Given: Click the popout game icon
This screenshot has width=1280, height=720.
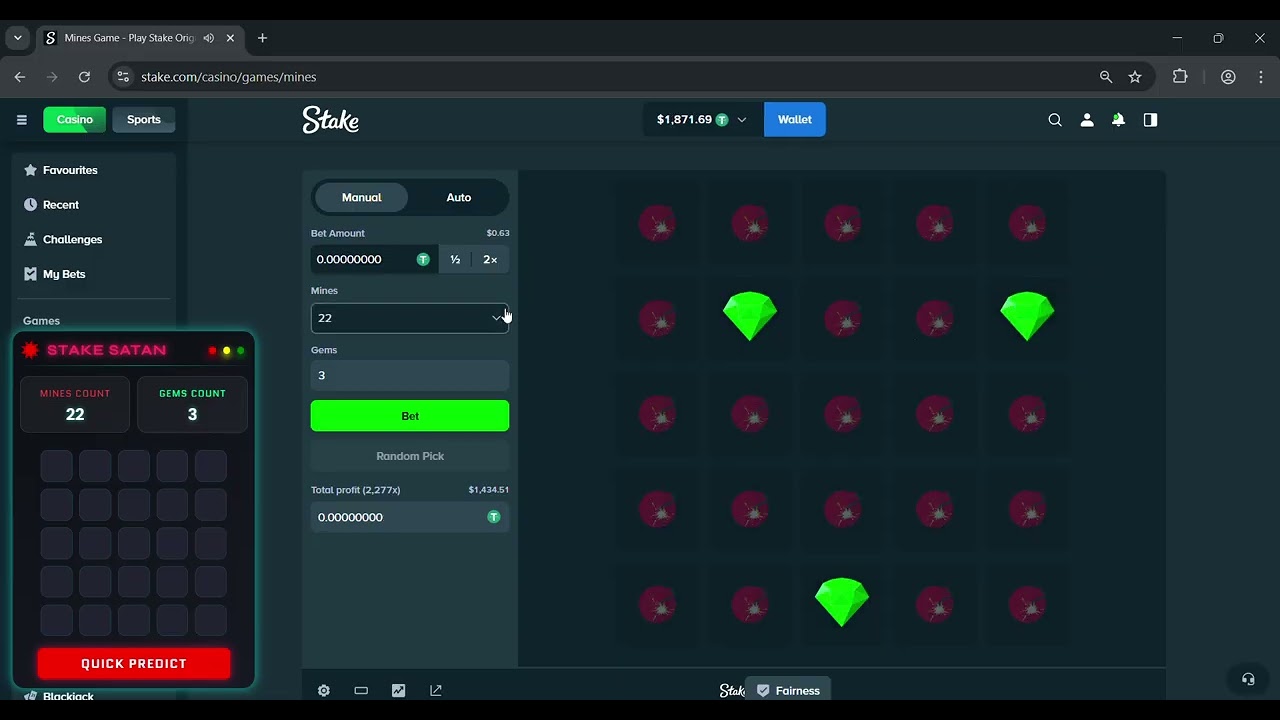Looking at the screenshot, I should pyautogui.click(x=436, y=690).
